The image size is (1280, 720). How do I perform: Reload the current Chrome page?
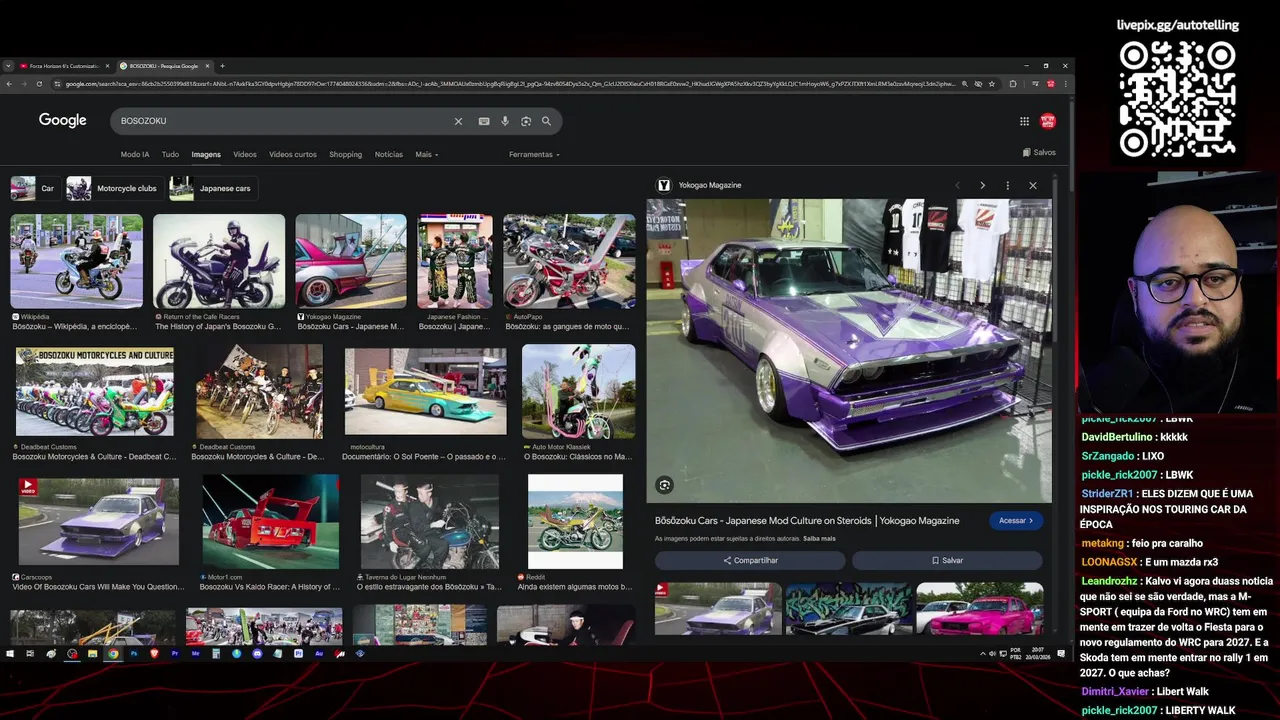coord(39,84)
